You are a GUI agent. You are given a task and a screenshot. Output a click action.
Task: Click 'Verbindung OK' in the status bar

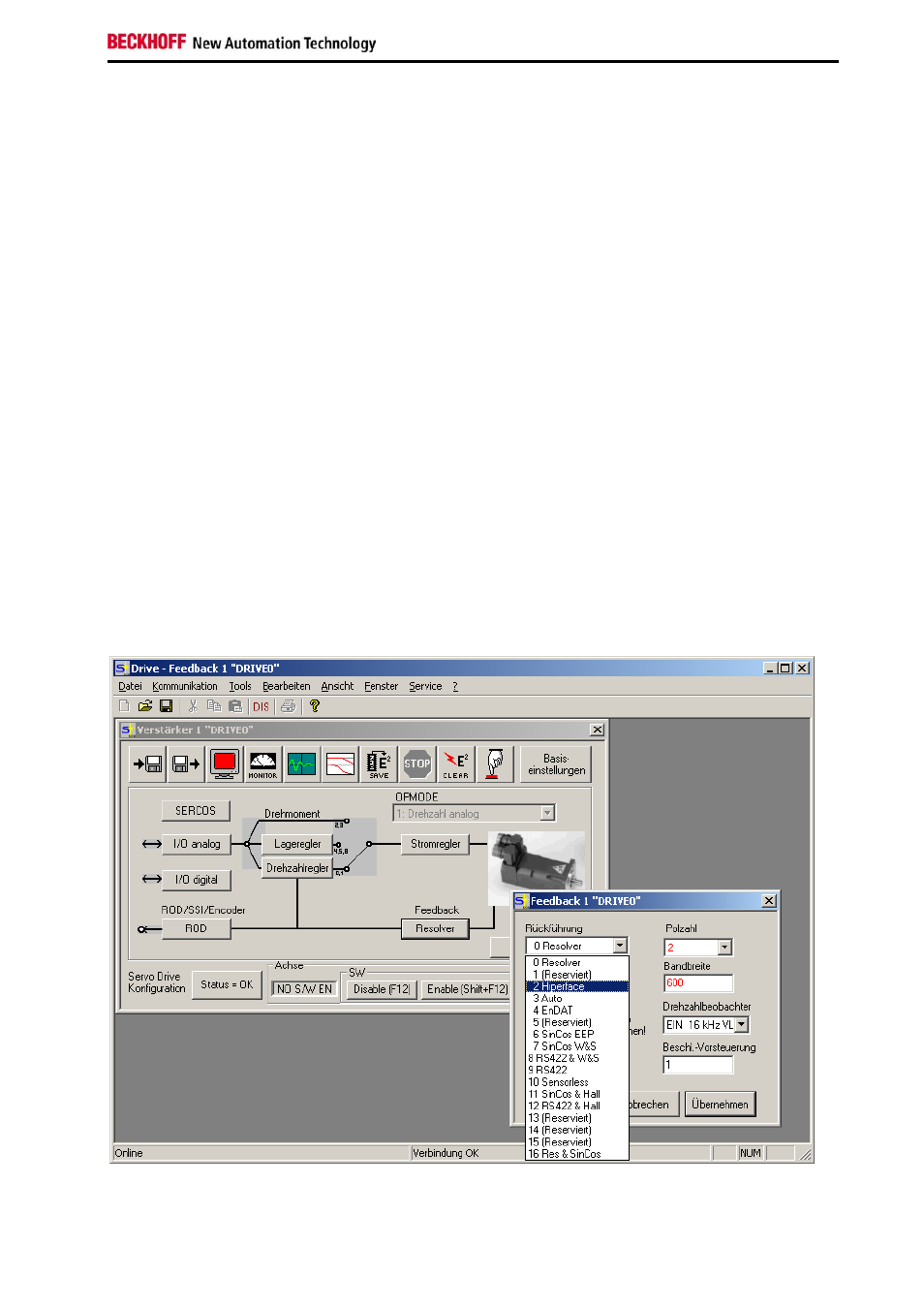pyautogui.click(x=446, y=1154)
